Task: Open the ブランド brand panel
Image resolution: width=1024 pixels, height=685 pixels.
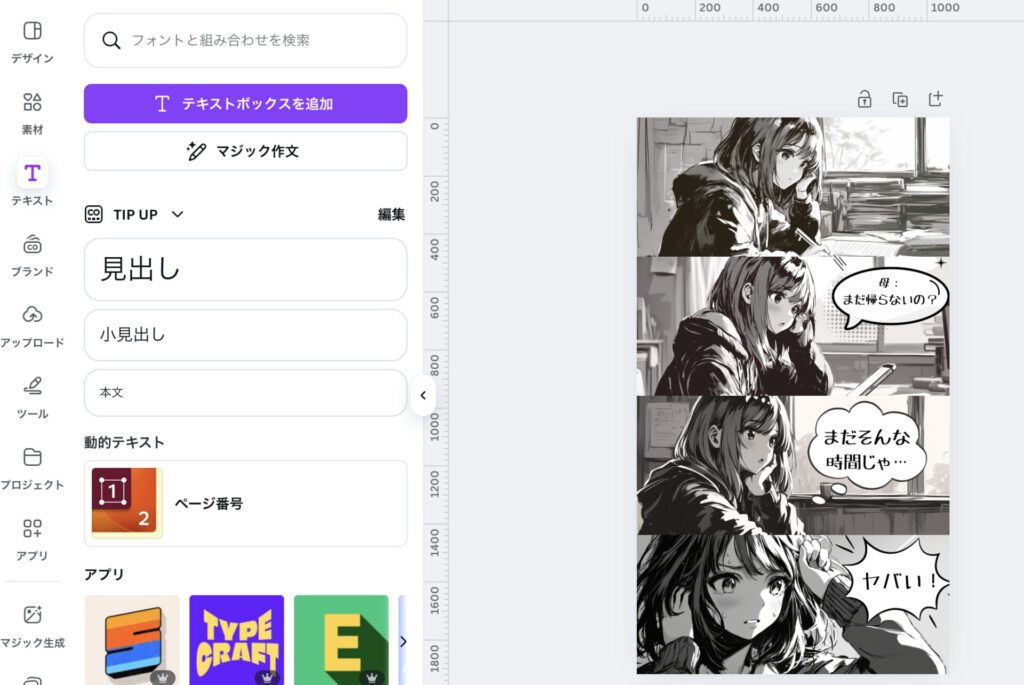Action: pos(32,254)
